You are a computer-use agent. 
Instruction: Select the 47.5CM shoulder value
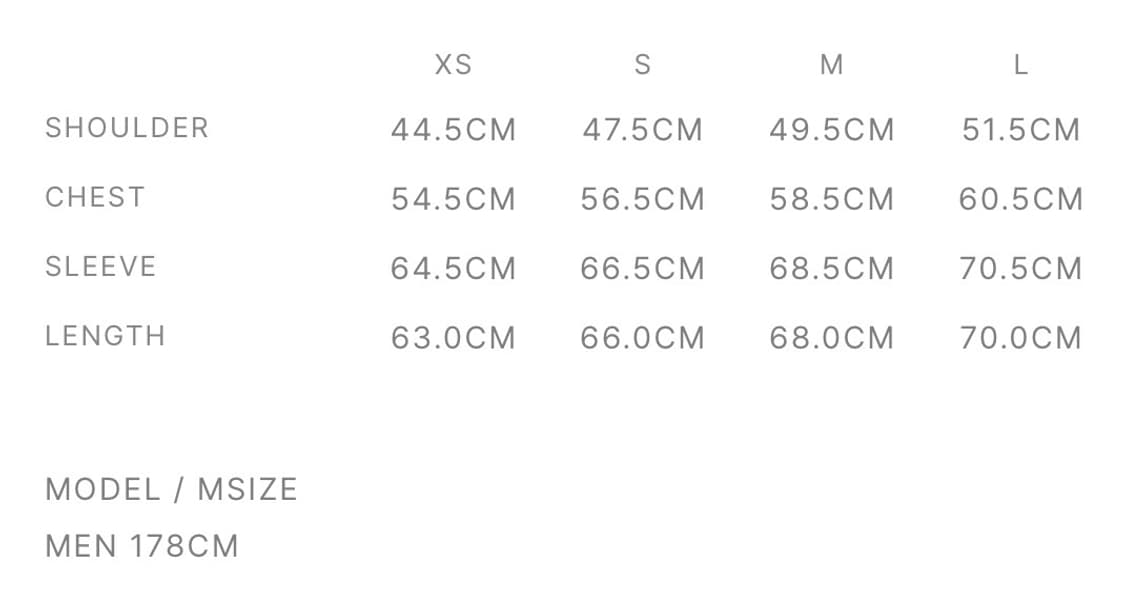(642, 130)
